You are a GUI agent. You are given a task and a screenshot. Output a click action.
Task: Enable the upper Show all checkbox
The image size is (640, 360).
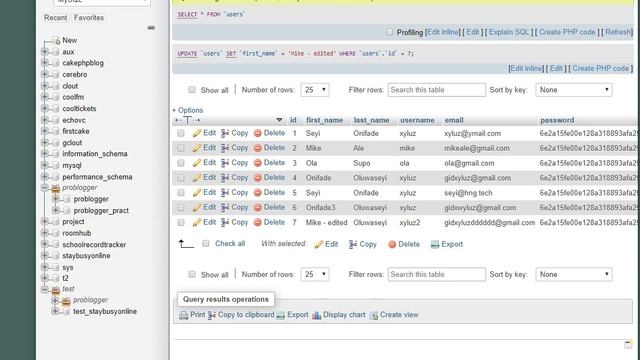point(192,90)
